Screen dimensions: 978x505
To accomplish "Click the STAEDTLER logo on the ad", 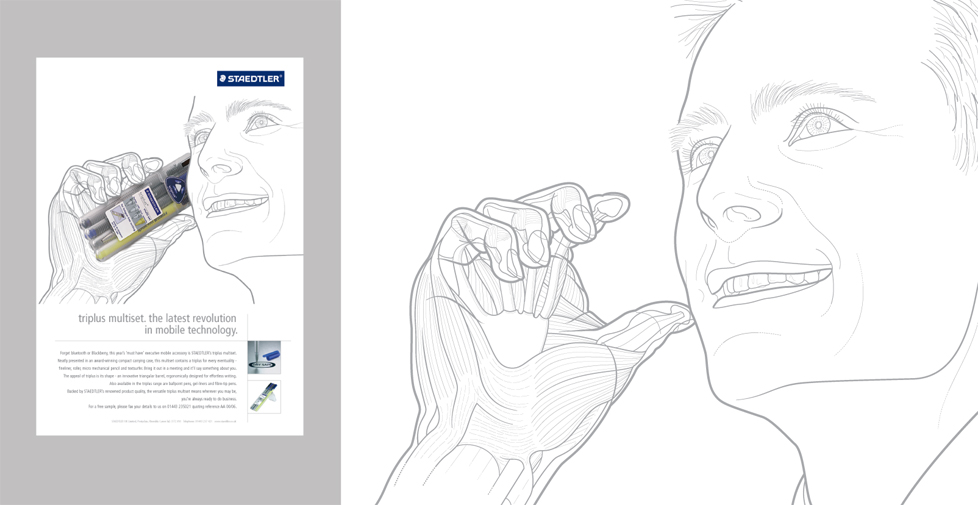I will click(x=250, y=79).
